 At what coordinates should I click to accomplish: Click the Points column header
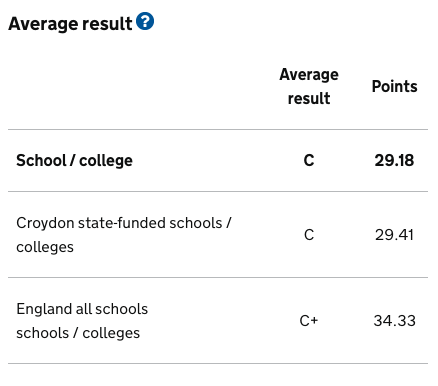point(394,86)
